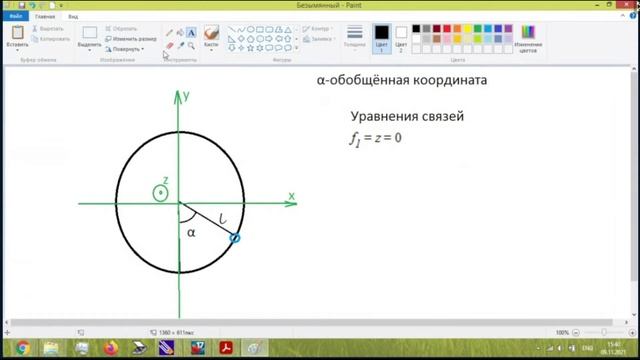Click the zoom slider thumb
This screenshot has height=360, width=640.
(604, 333)
